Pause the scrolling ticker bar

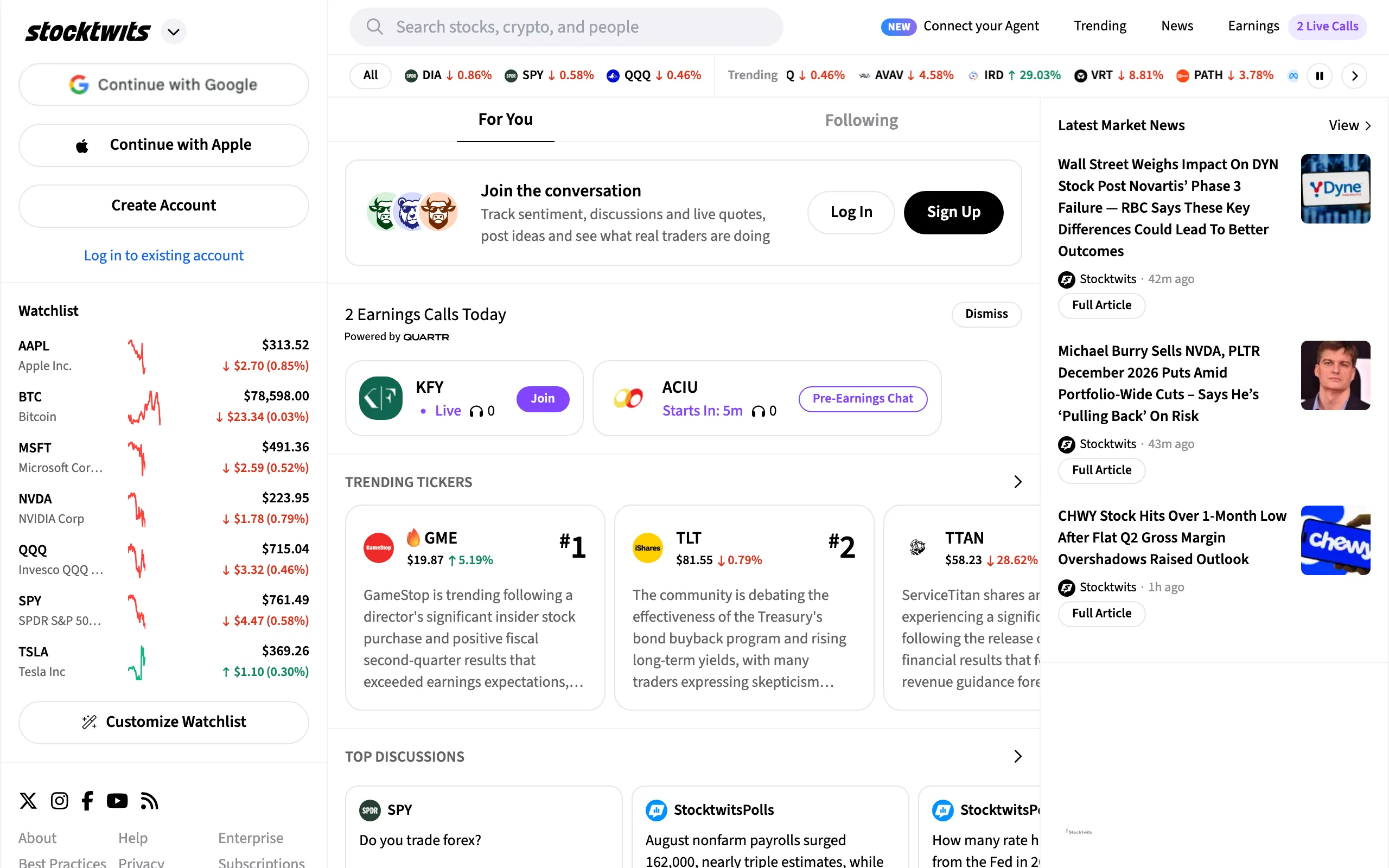tap(1320, 76)
